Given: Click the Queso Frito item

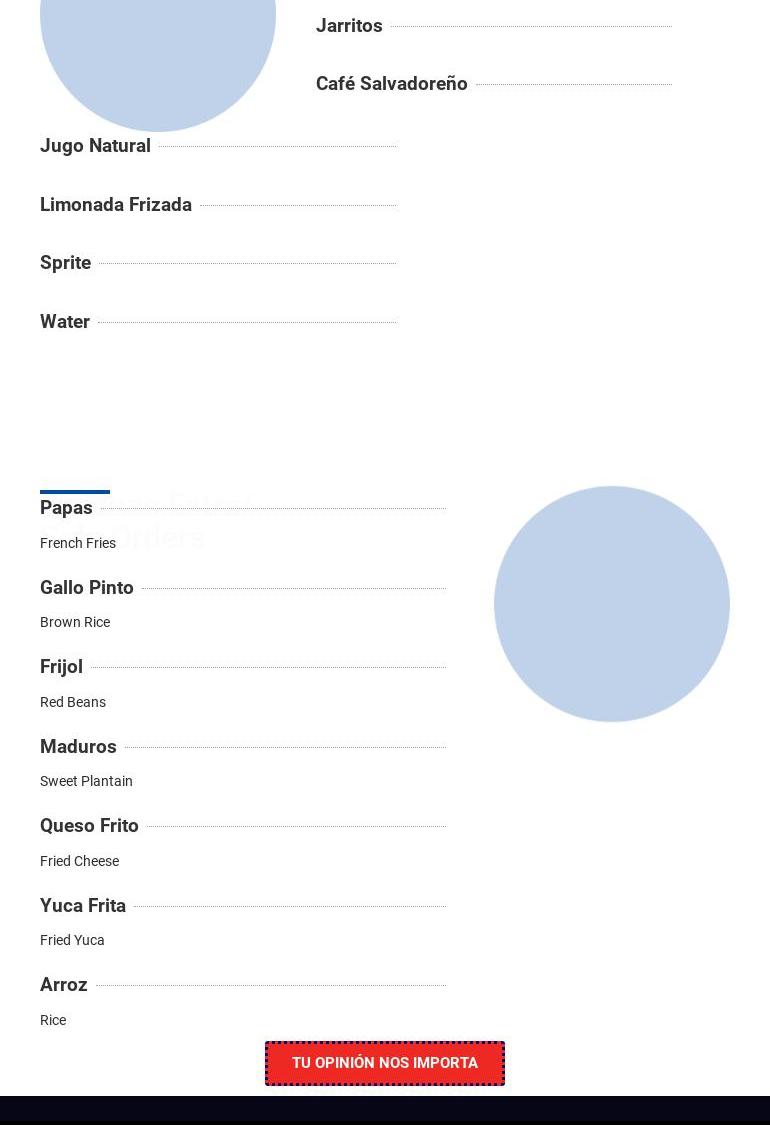Looking at the screenshot, I should coord(89,826).
